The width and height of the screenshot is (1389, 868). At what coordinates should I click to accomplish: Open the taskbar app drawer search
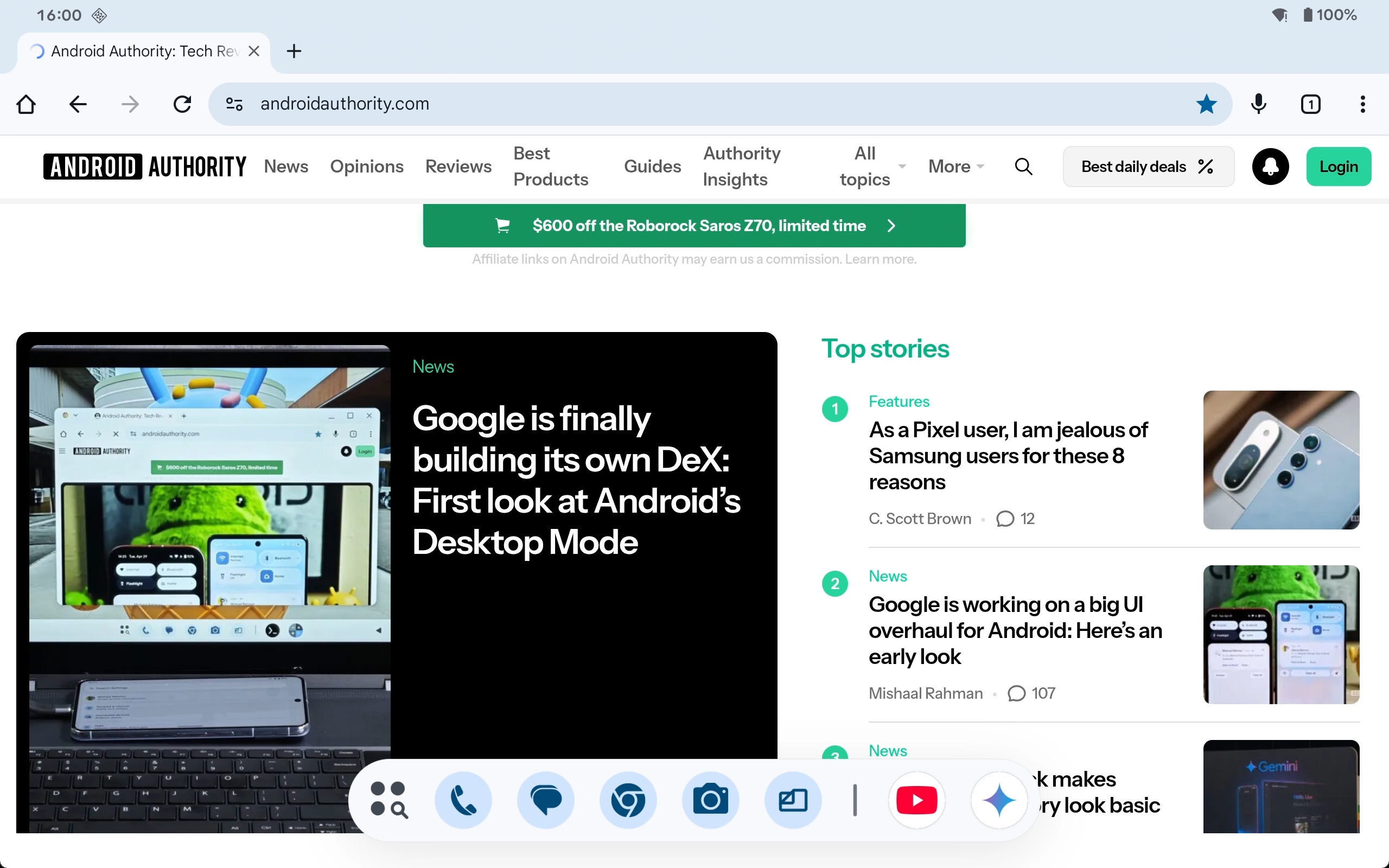click(x=388, y=800)
